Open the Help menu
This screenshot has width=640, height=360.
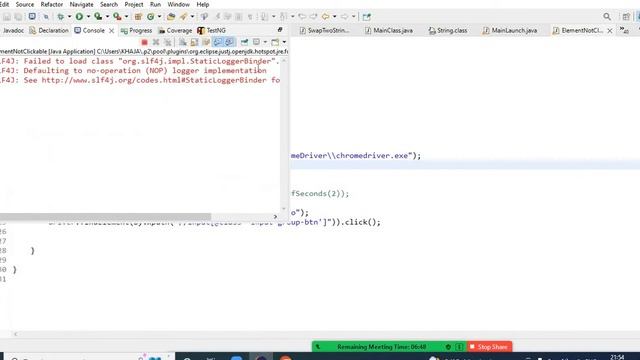tap(203, 4)
